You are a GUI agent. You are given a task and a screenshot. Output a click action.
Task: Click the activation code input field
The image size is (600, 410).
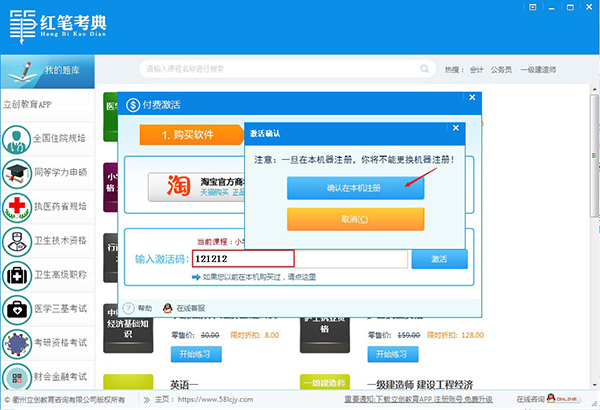pyautogui.click(x=300, y=259)
